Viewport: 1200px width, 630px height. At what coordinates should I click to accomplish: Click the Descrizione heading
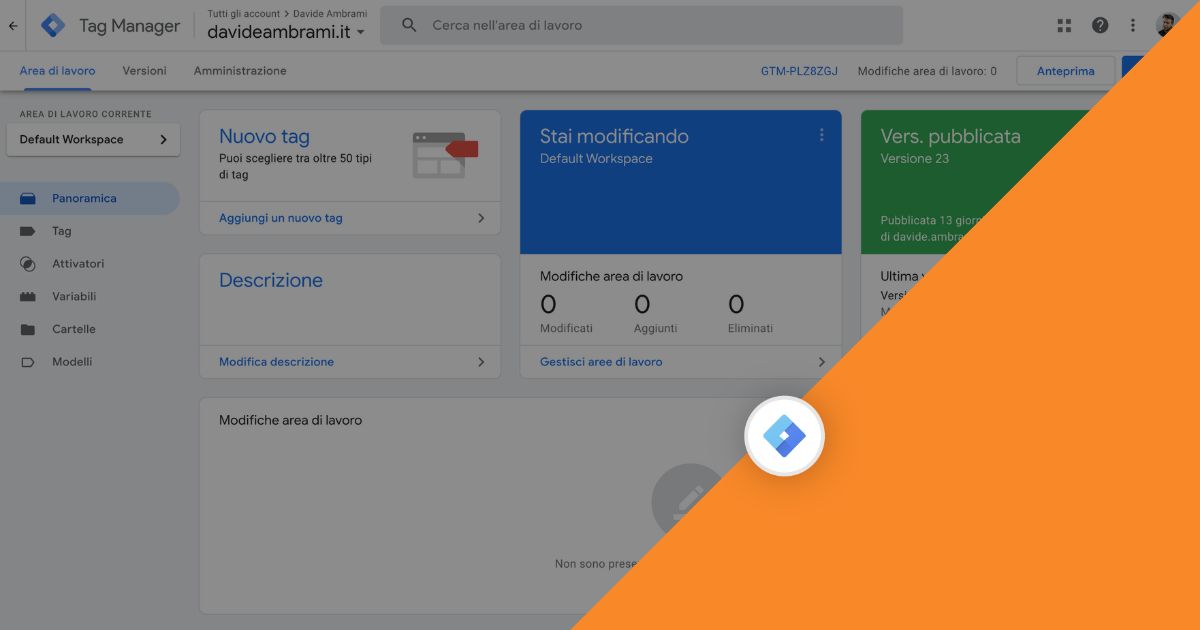click(271, 281)
